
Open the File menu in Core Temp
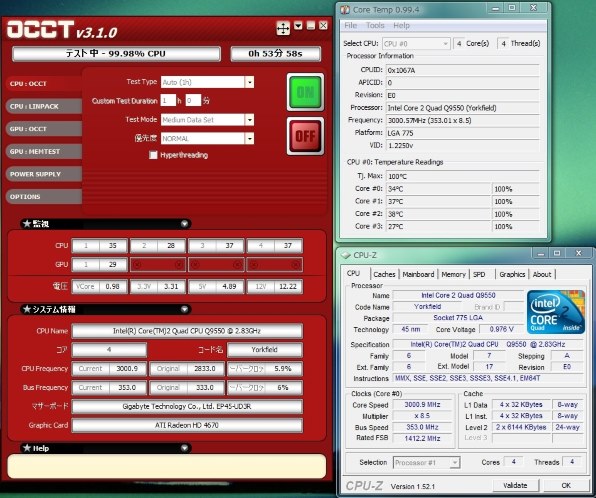pyautogui.click(x=350, y=25)
